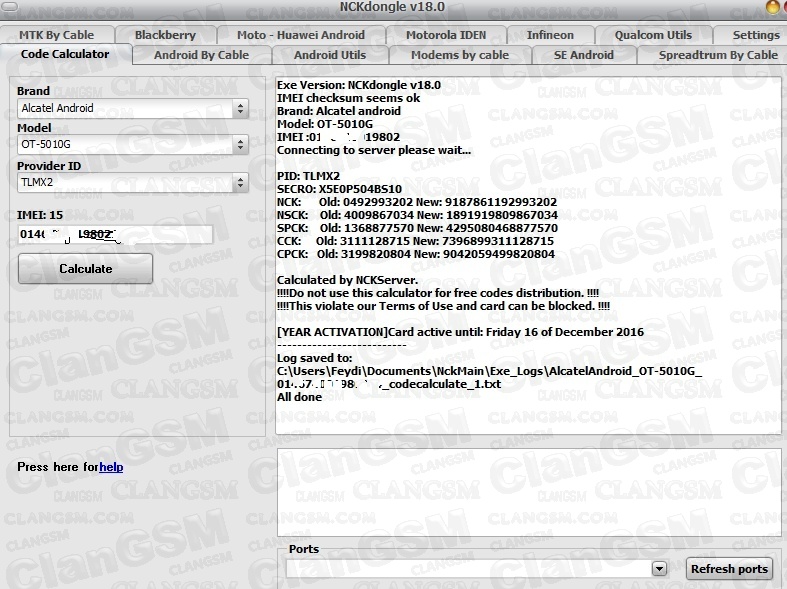Go to the Infineon tab
Screen dimensions: 787x589
550,35
